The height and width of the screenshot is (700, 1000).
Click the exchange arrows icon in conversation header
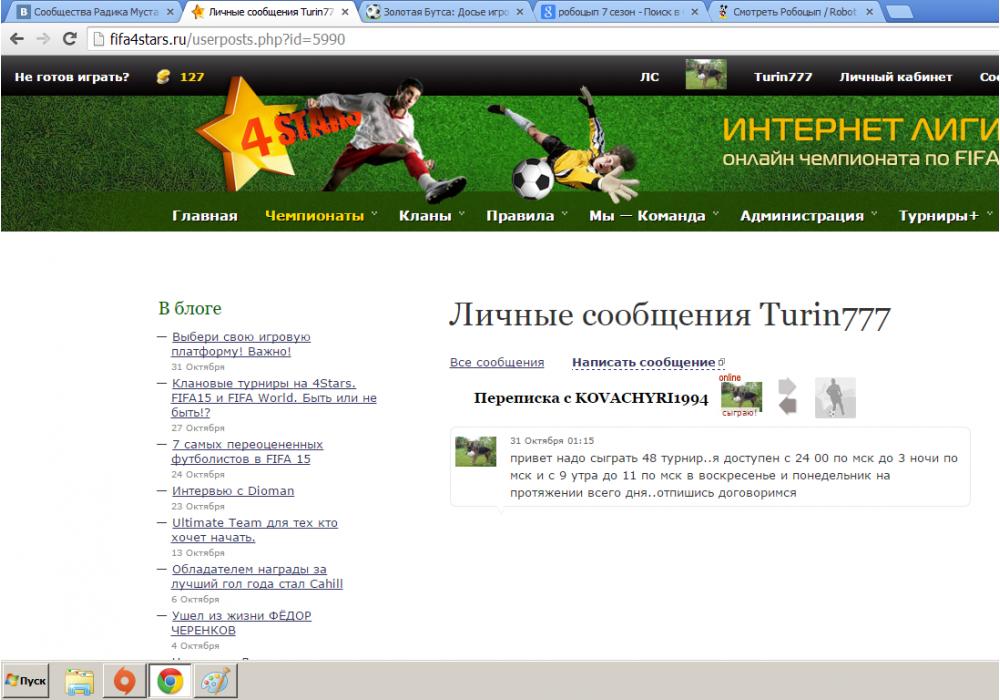click(788, 396)
